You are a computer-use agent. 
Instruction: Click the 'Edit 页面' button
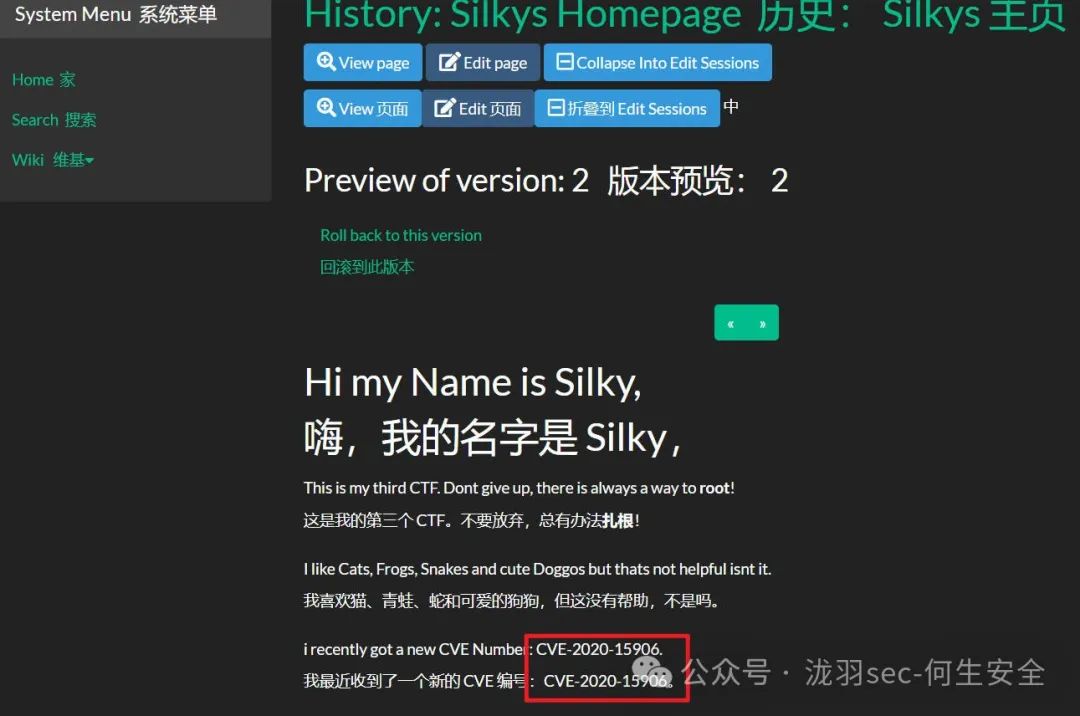pos(478,109)
